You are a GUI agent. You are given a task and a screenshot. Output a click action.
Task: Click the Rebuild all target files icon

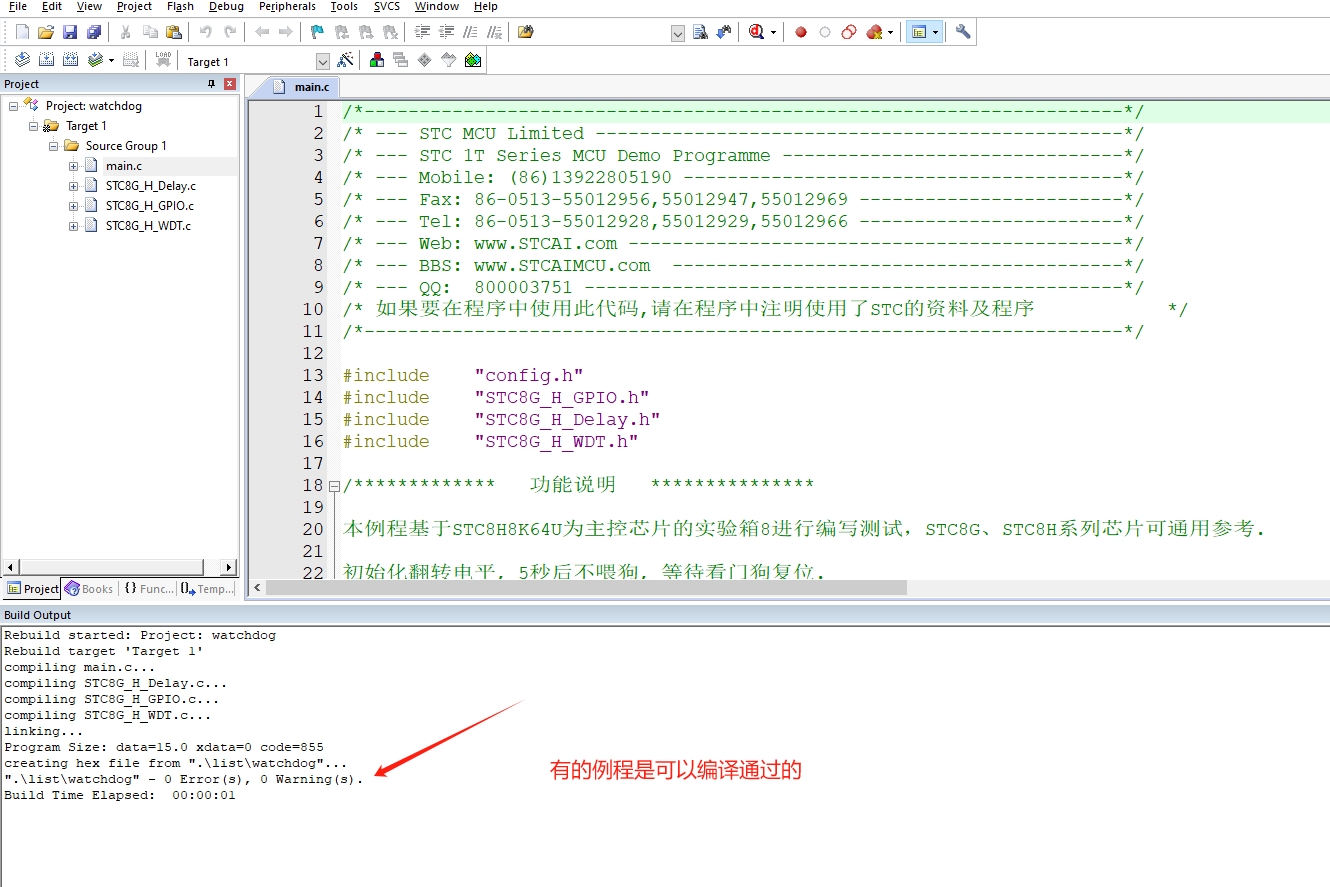70,60
